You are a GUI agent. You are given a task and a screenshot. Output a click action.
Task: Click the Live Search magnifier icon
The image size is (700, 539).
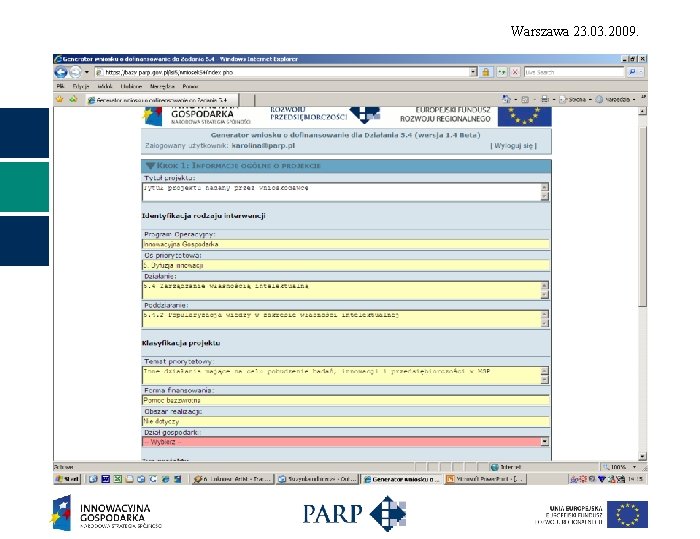(632, 72)
